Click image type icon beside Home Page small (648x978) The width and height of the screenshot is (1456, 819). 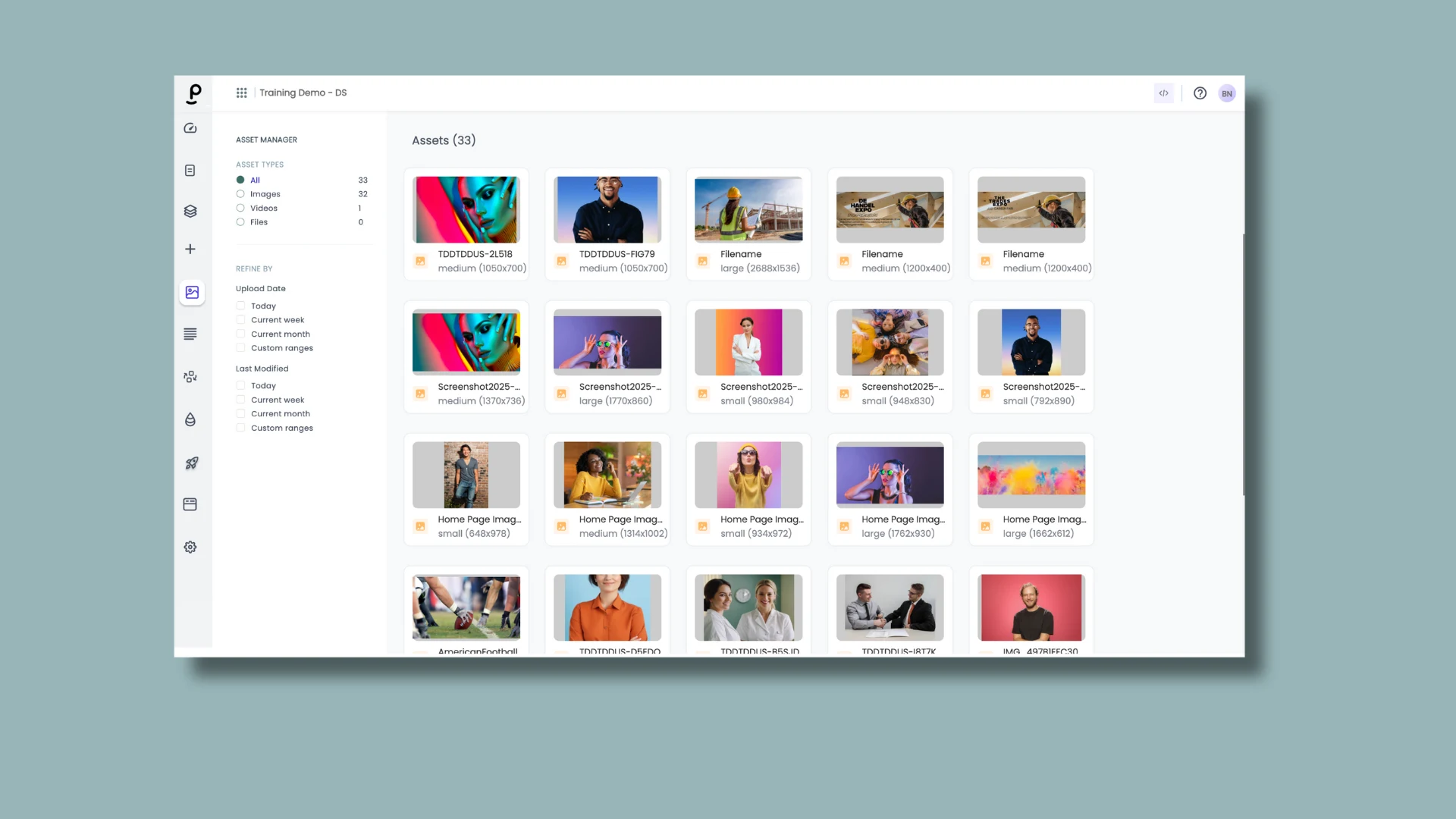pos(420,526)
